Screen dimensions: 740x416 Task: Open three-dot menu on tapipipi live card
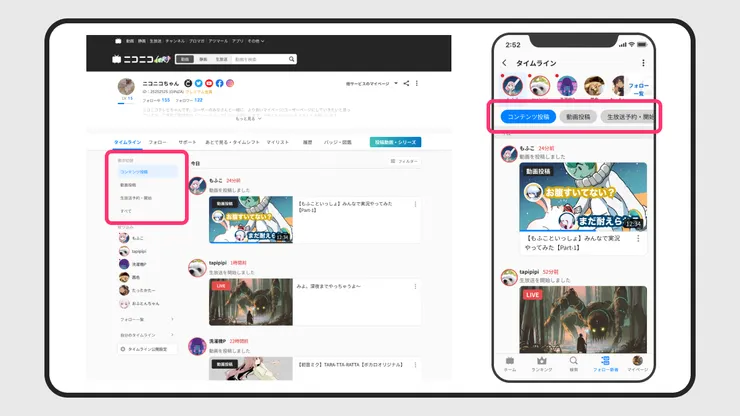tap(415, 287)
